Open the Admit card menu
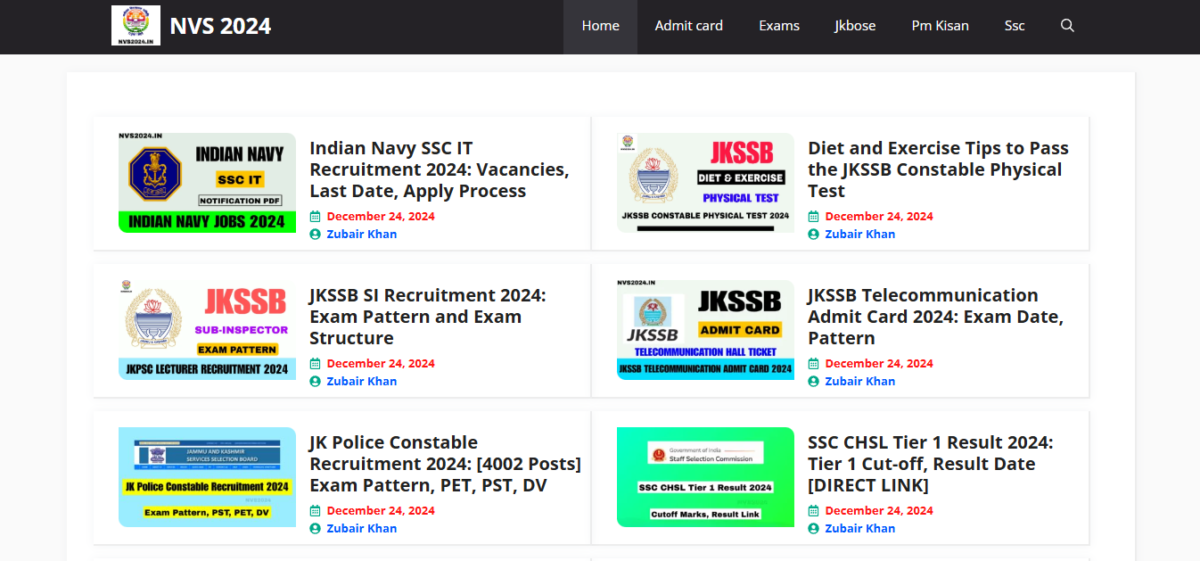The image size is (1200, 561). click(x=689, y=26)
